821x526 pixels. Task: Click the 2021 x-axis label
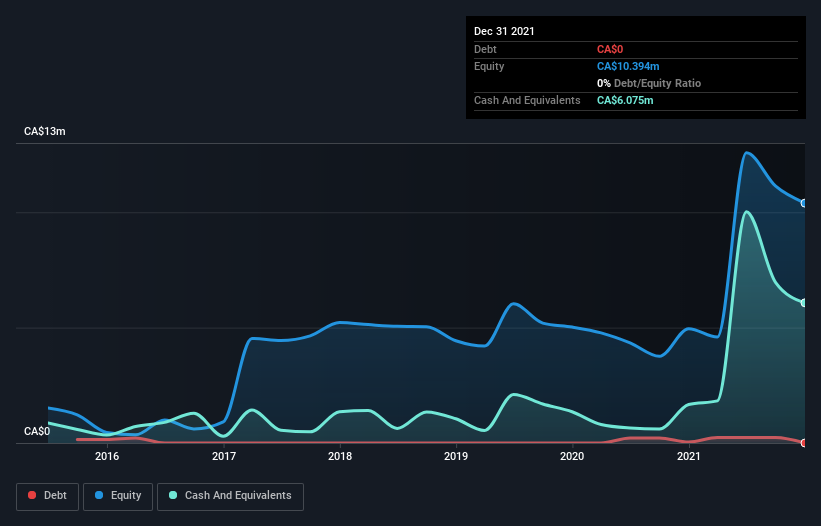689,456
